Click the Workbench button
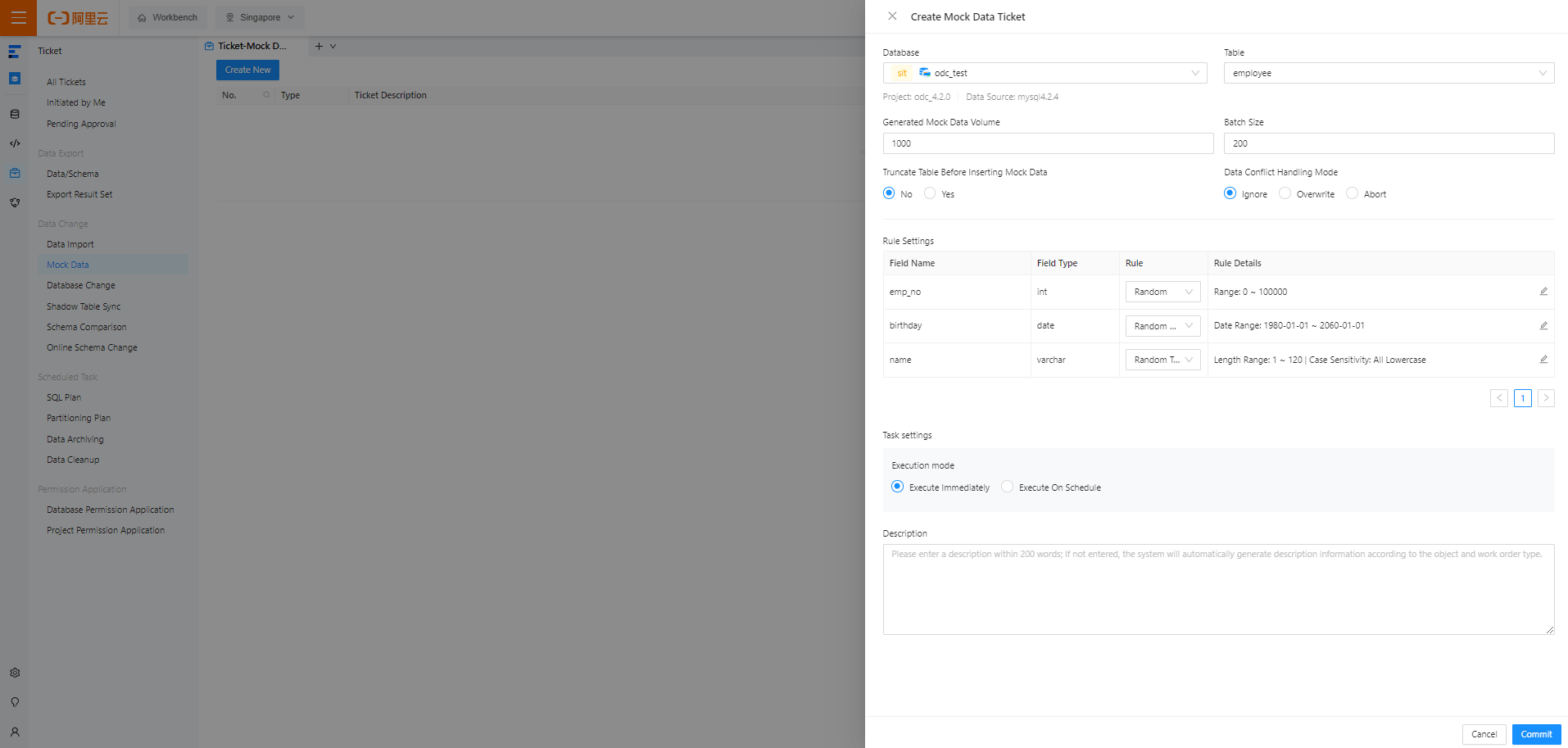Image resolution: width=1568 pixels, height=748 pixels. 168,17
